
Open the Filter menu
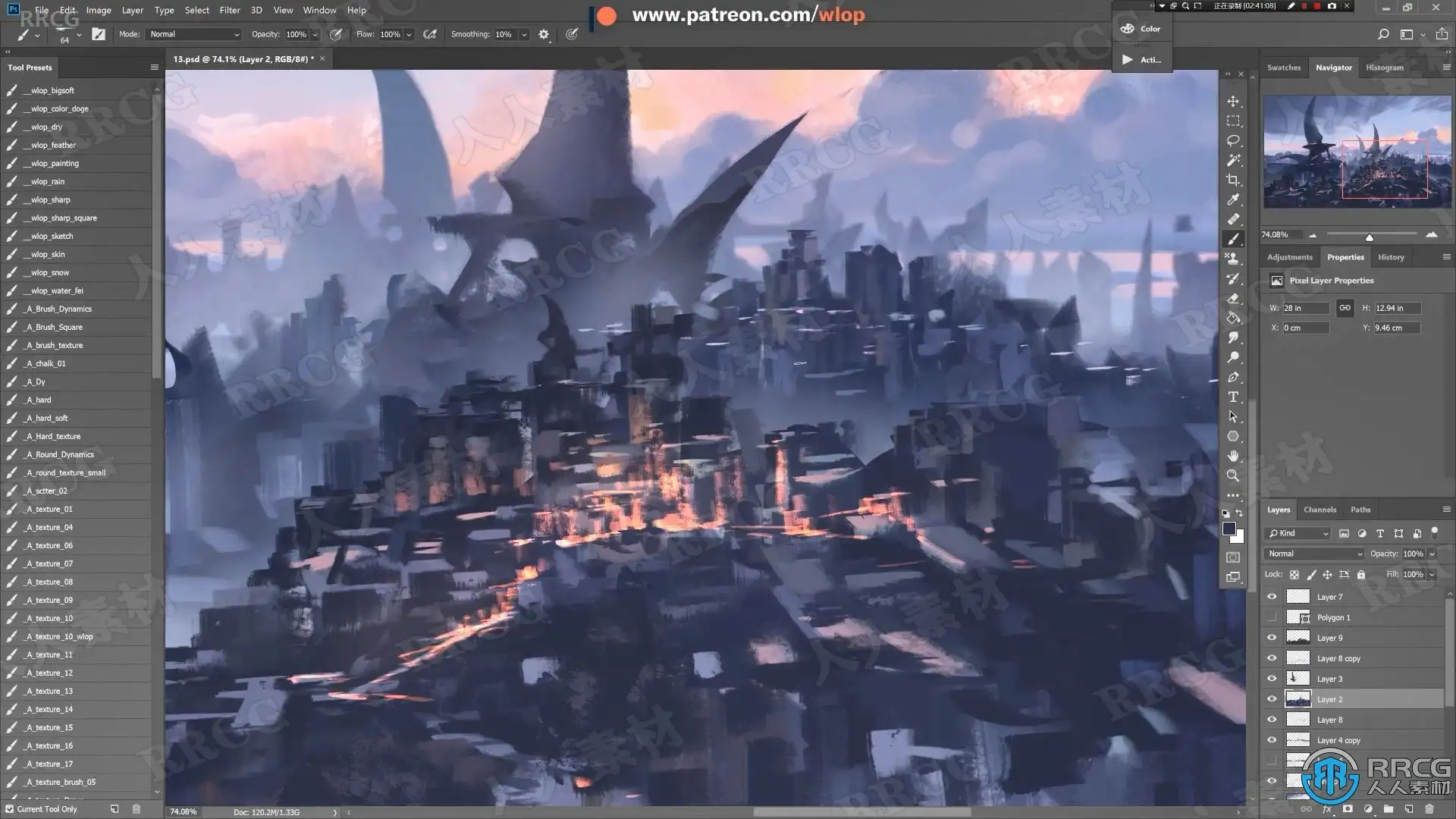click(x=229, y=10)
